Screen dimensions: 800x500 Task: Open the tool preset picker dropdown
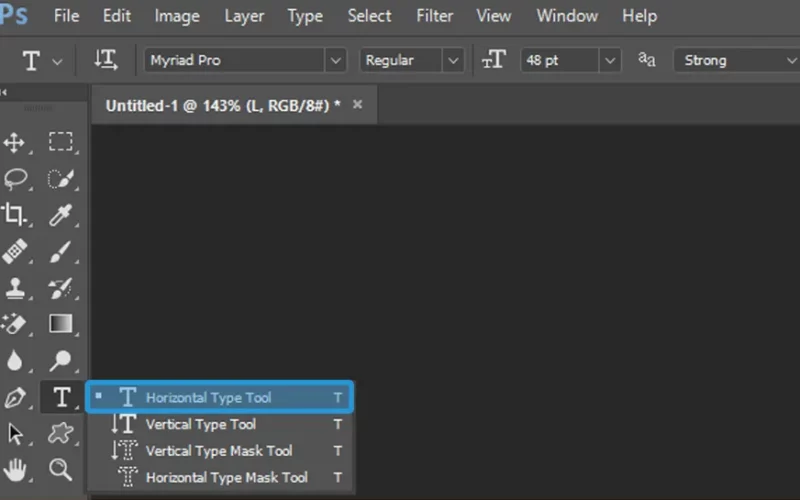click(x=57, y=61)
